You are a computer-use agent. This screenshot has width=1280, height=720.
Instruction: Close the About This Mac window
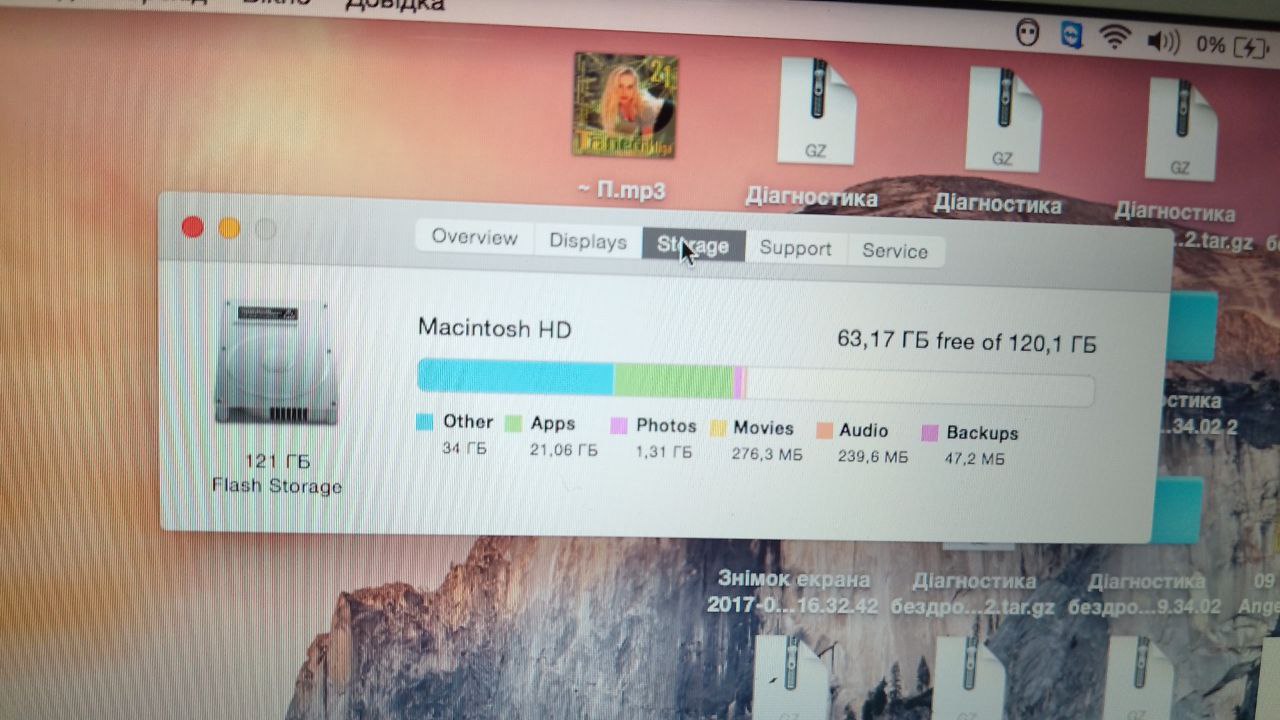(x=192, y=227)
